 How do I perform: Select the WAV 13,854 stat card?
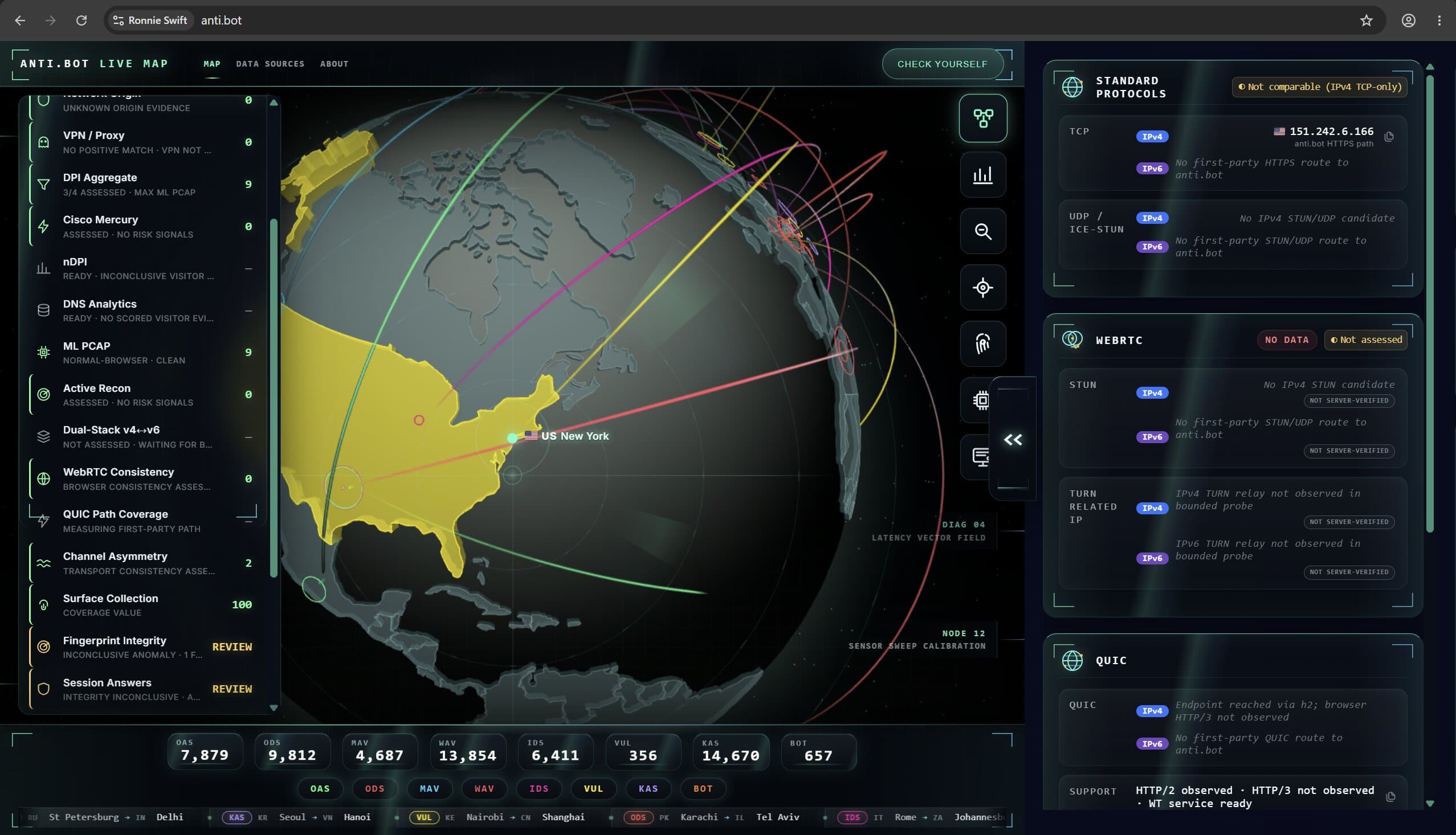point(468,751)
